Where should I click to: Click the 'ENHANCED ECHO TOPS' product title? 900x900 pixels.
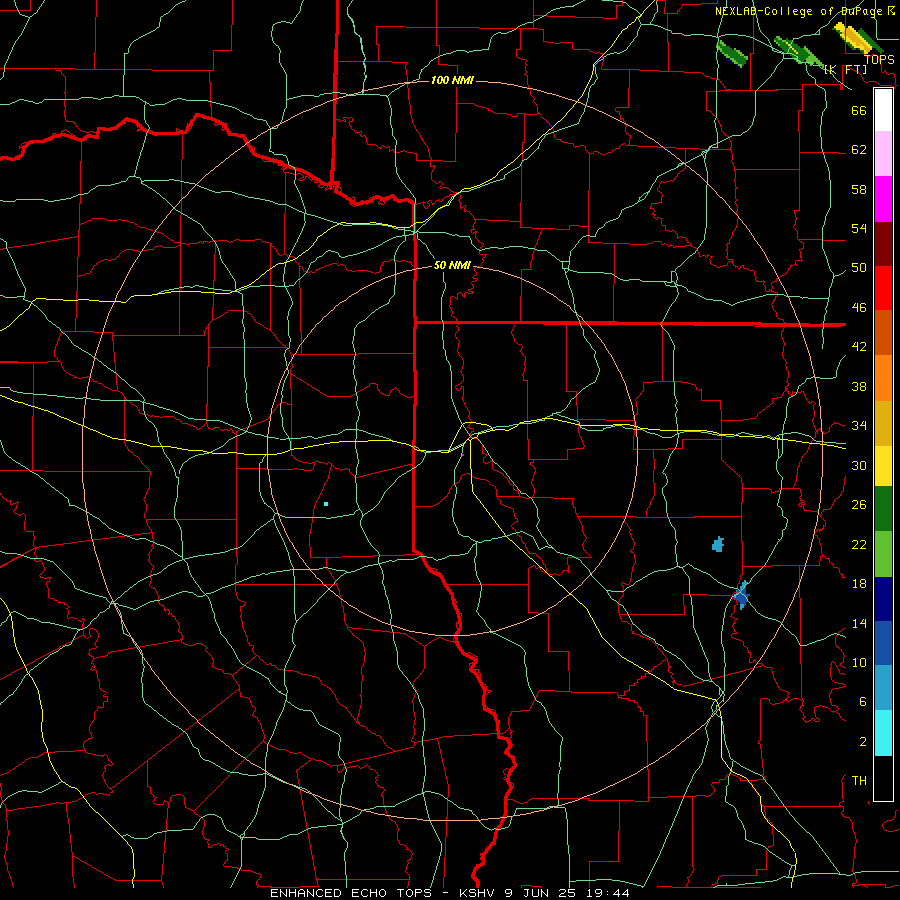pos(351,893)
